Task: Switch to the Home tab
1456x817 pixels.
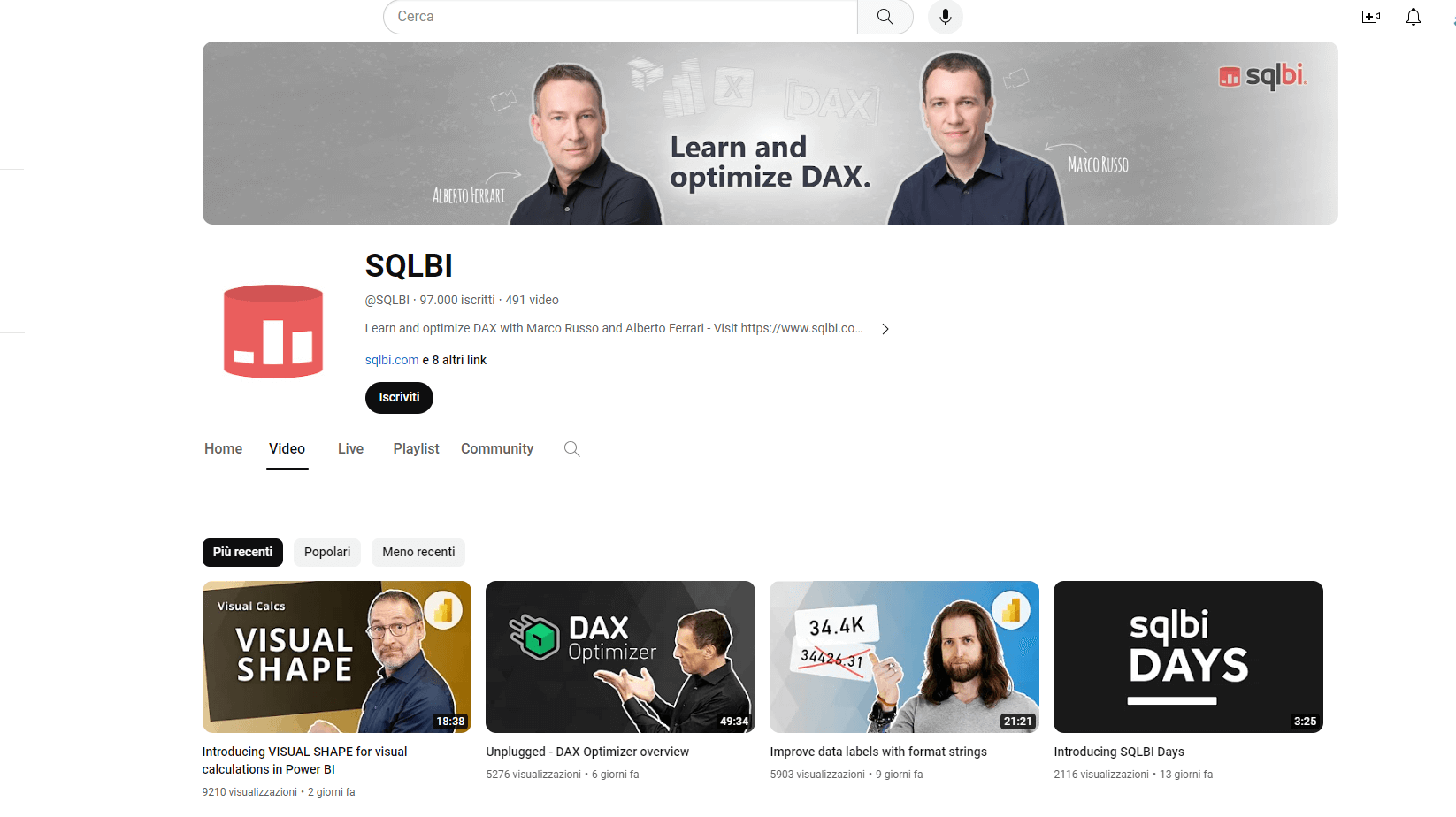Action: click(x=224, y=449)
